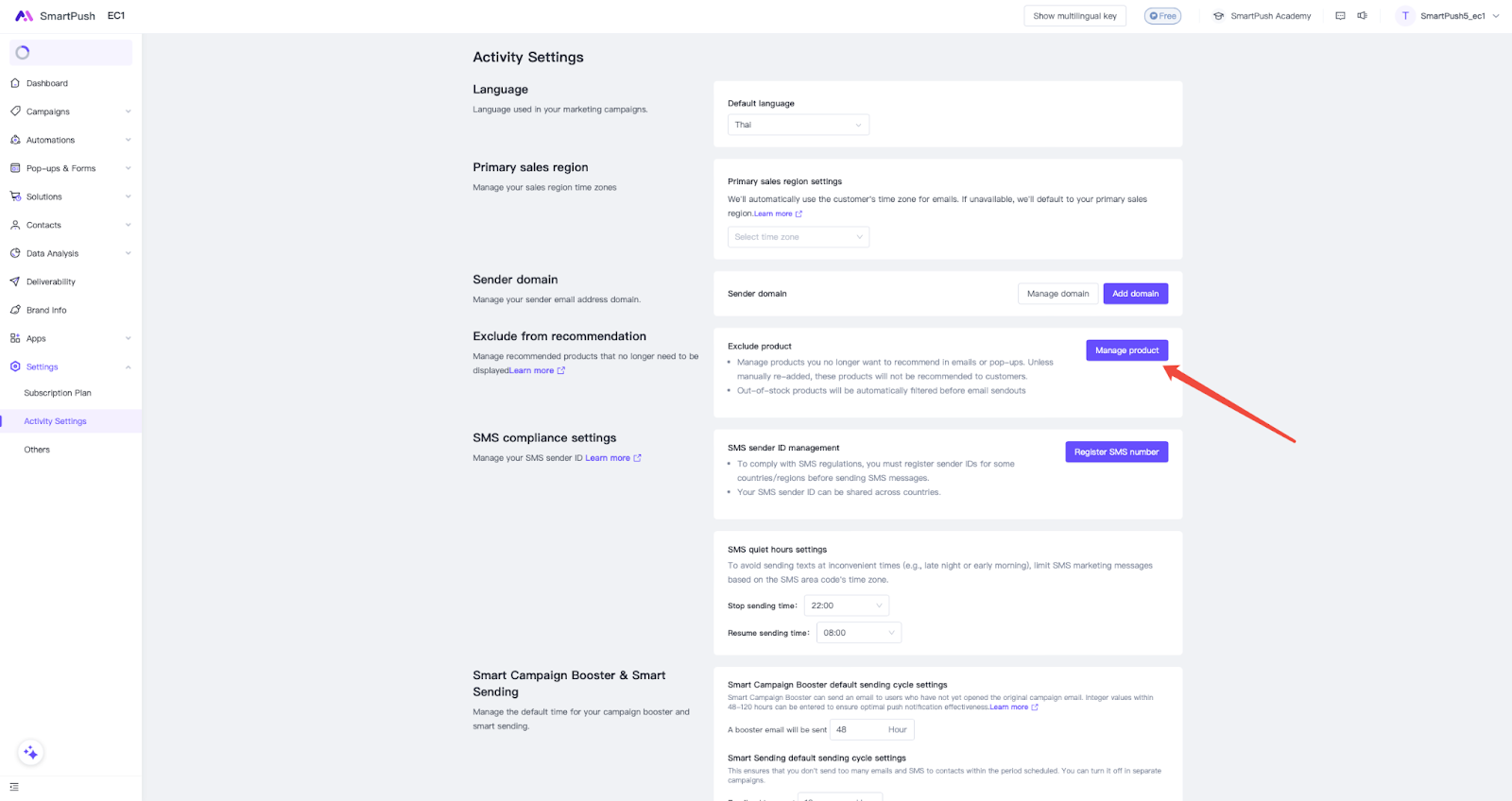Viewport: 1512px width, 801px height.
Task: Open the AI assistant sparkle icon
Action: (31, 753)
